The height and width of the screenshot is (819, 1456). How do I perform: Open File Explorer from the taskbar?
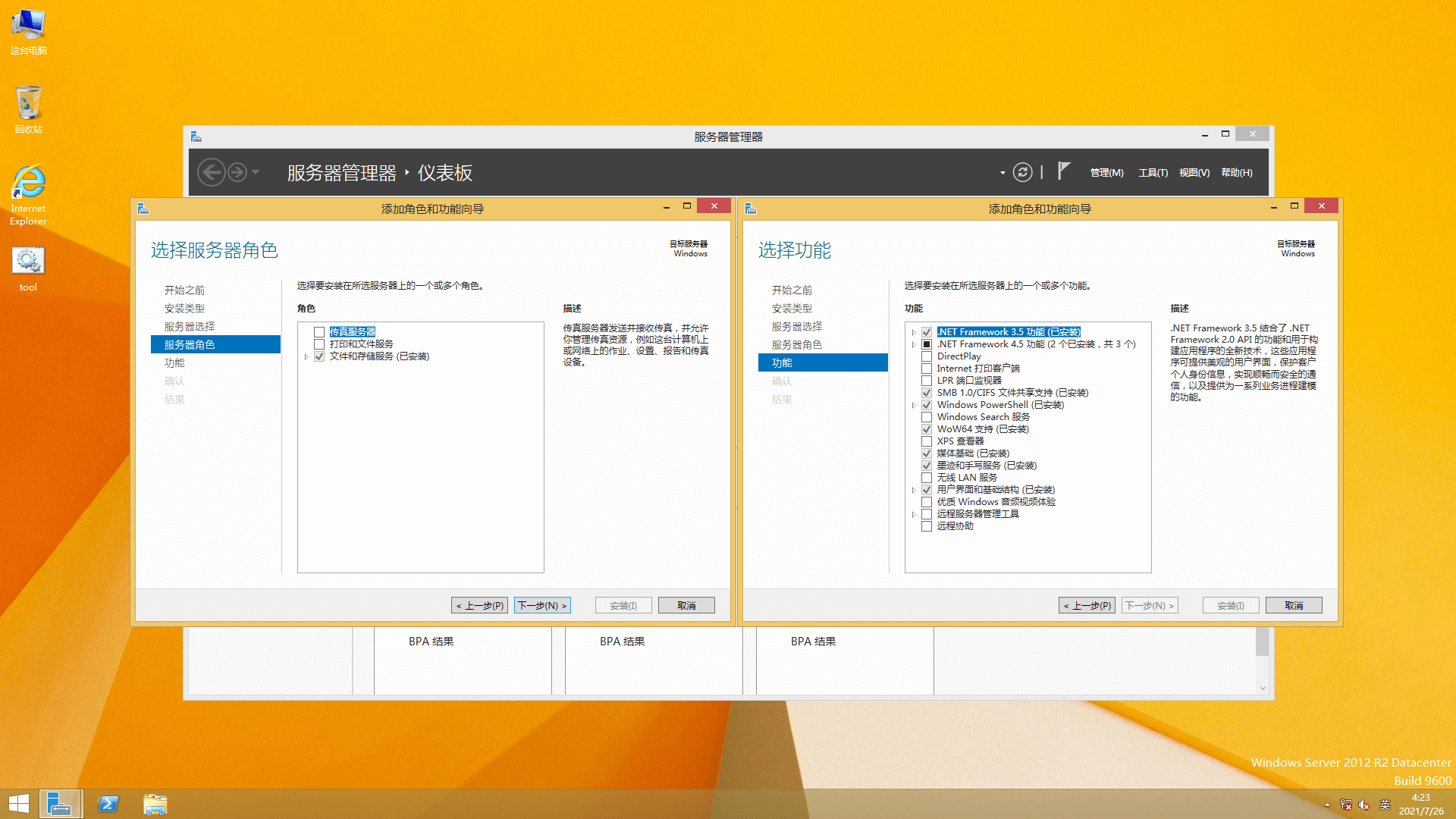click(155, 804)
